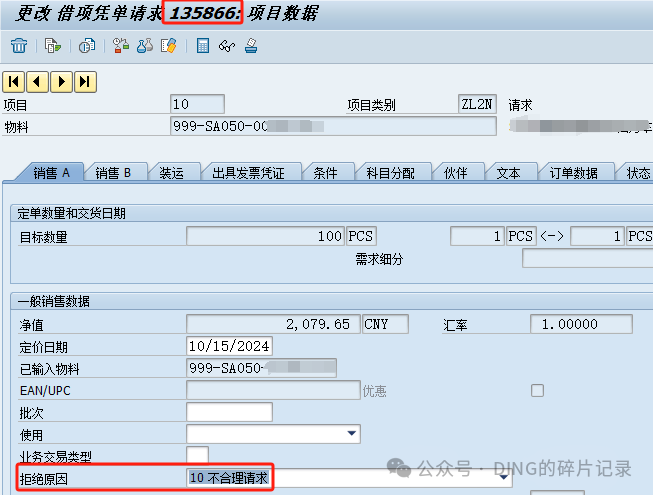The width and height of the screenshot is (653, 495).
Task: Toggle the 优惠 checkbox
Action: (x=537, y=391)
